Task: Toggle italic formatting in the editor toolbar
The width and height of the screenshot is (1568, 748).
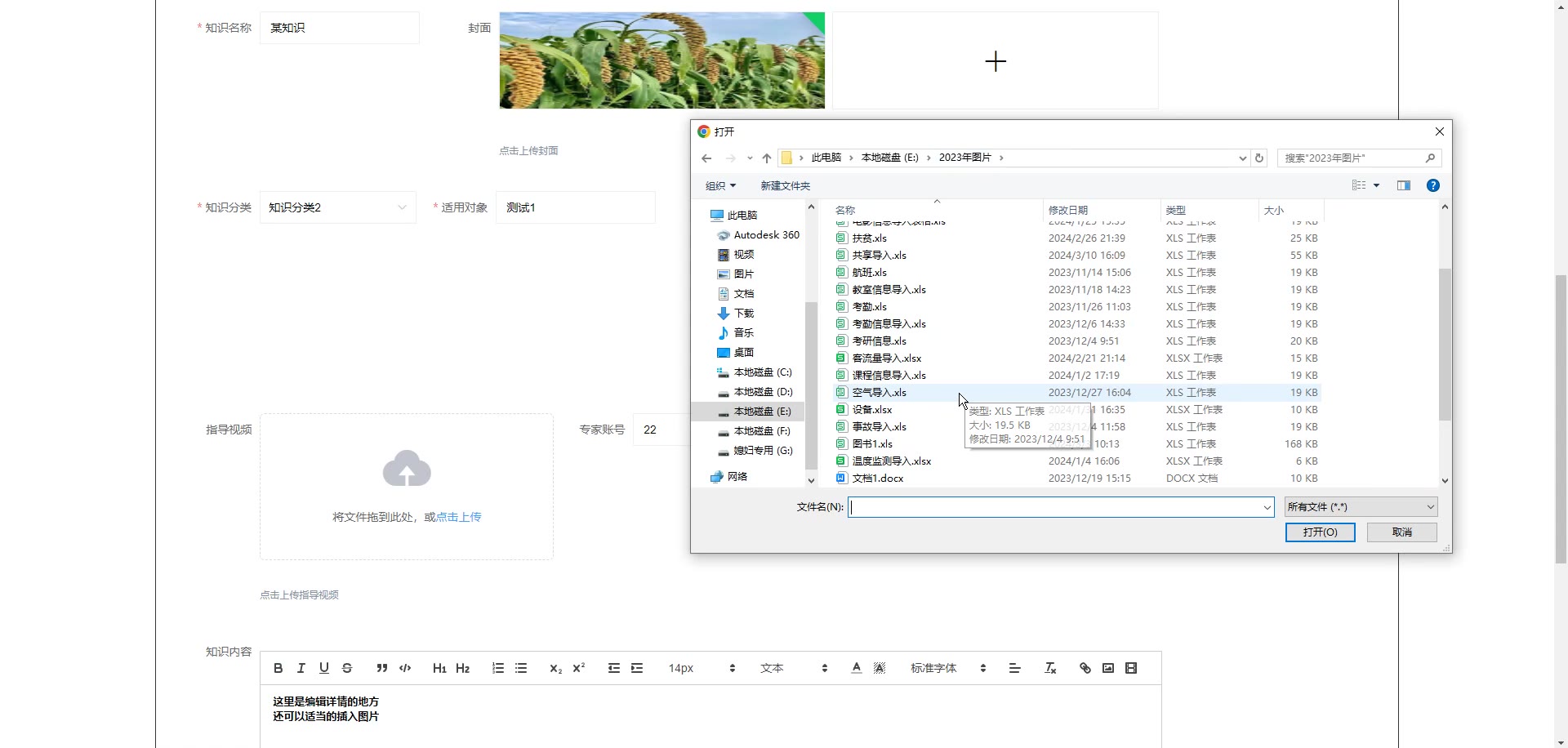Action: tap(301, 668)
